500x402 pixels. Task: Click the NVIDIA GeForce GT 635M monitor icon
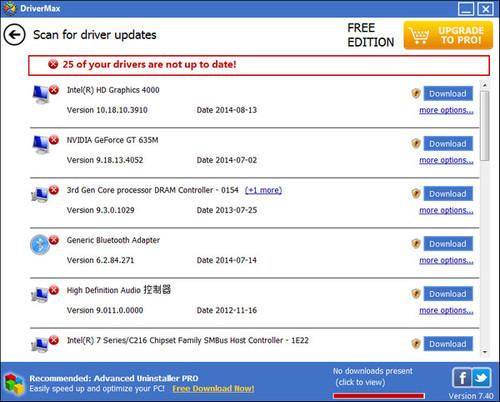(41, 144)
